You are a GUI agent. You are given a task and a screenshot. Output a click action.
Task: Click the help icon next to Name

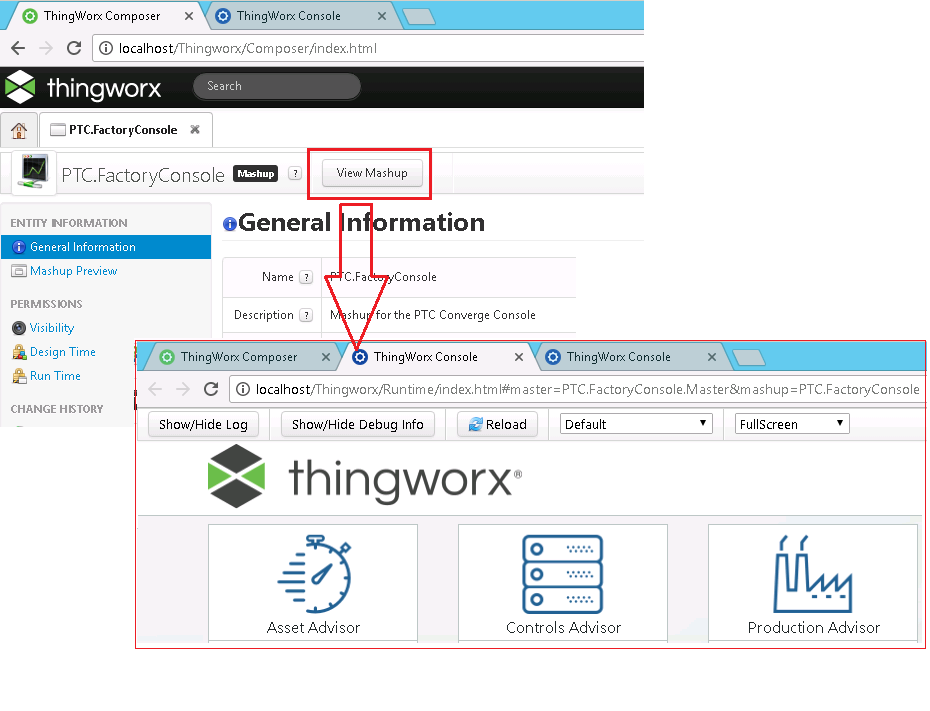(x=306, y=277)
